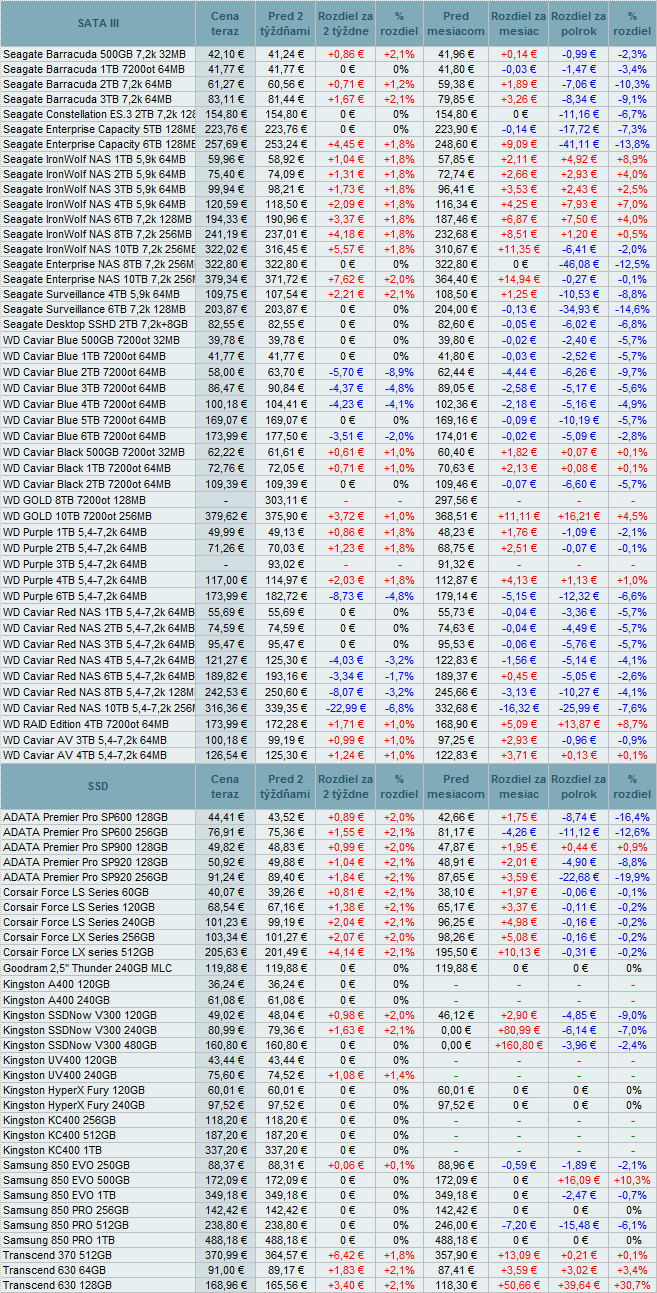Select the Seagate Barracuda 500GB 7,2k 32MB row name

coord(94,53)
